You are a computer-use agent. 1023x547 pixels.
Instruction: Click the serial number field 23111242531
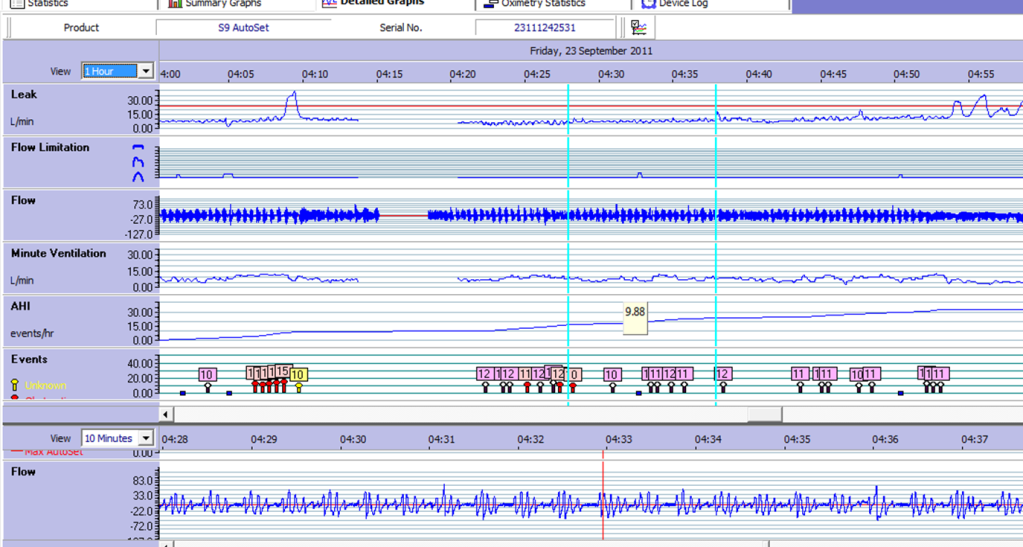pos(545,28)
